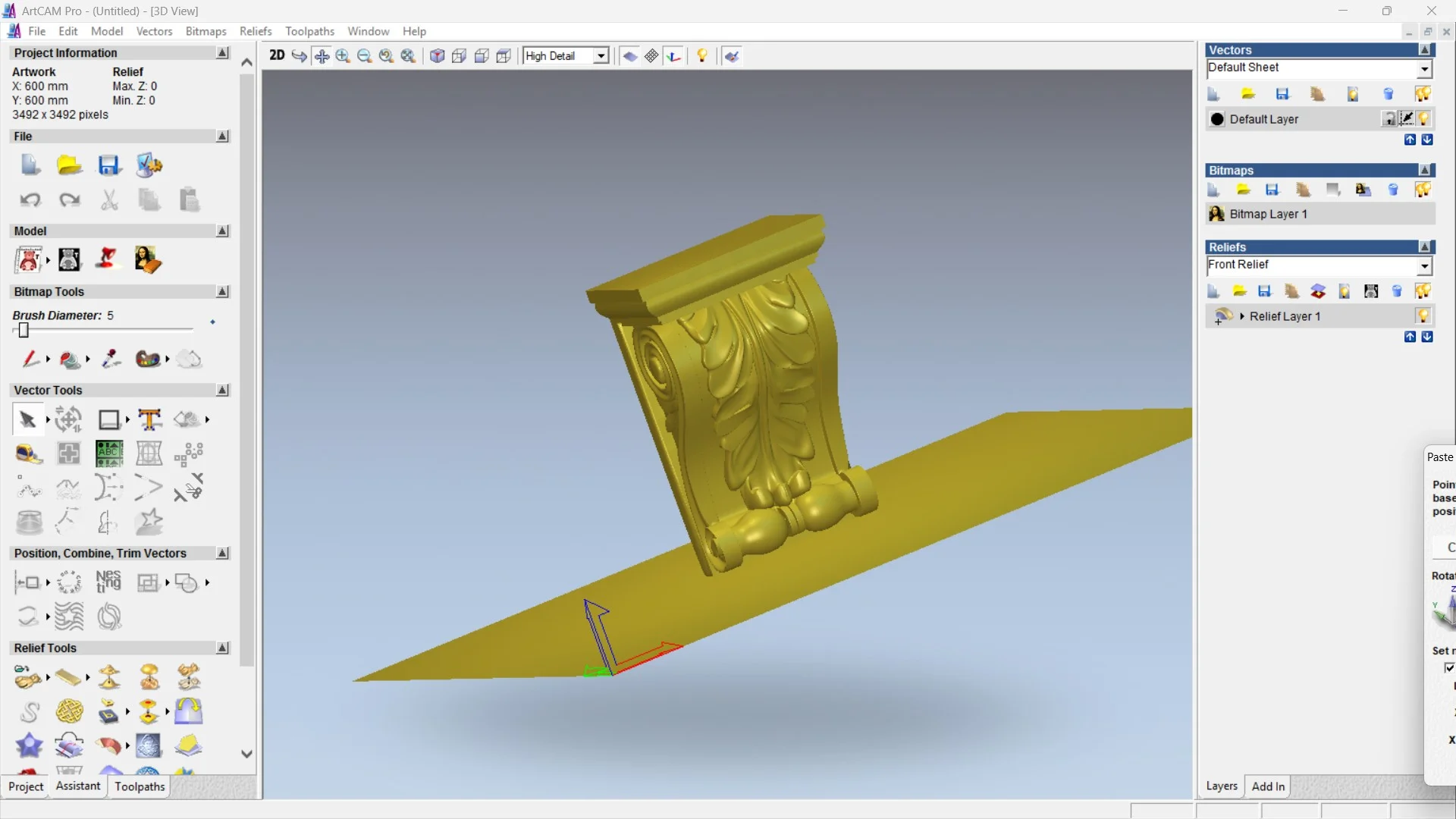1456x819 pixels.
Task: Open the High Detail dropdown
Action: pyautogui.click(x=601, y=56)
